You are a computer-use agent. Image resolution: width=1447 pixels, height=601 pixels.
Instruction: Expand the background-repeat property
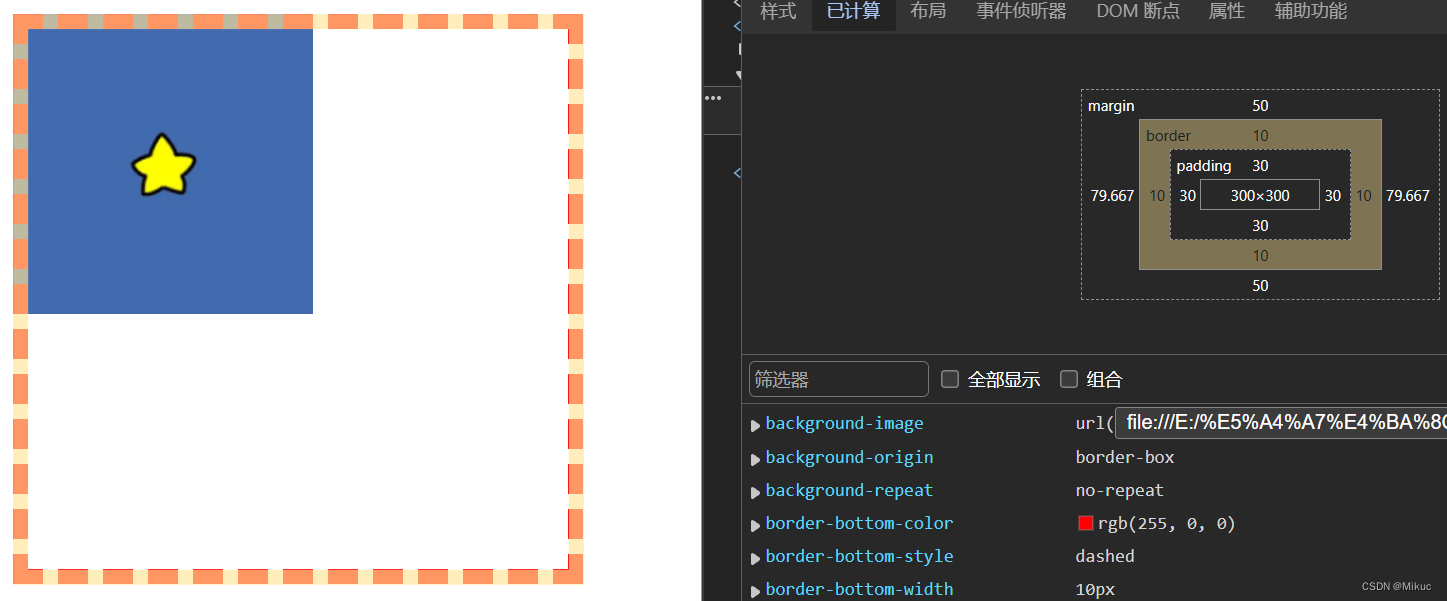point(756,490)
